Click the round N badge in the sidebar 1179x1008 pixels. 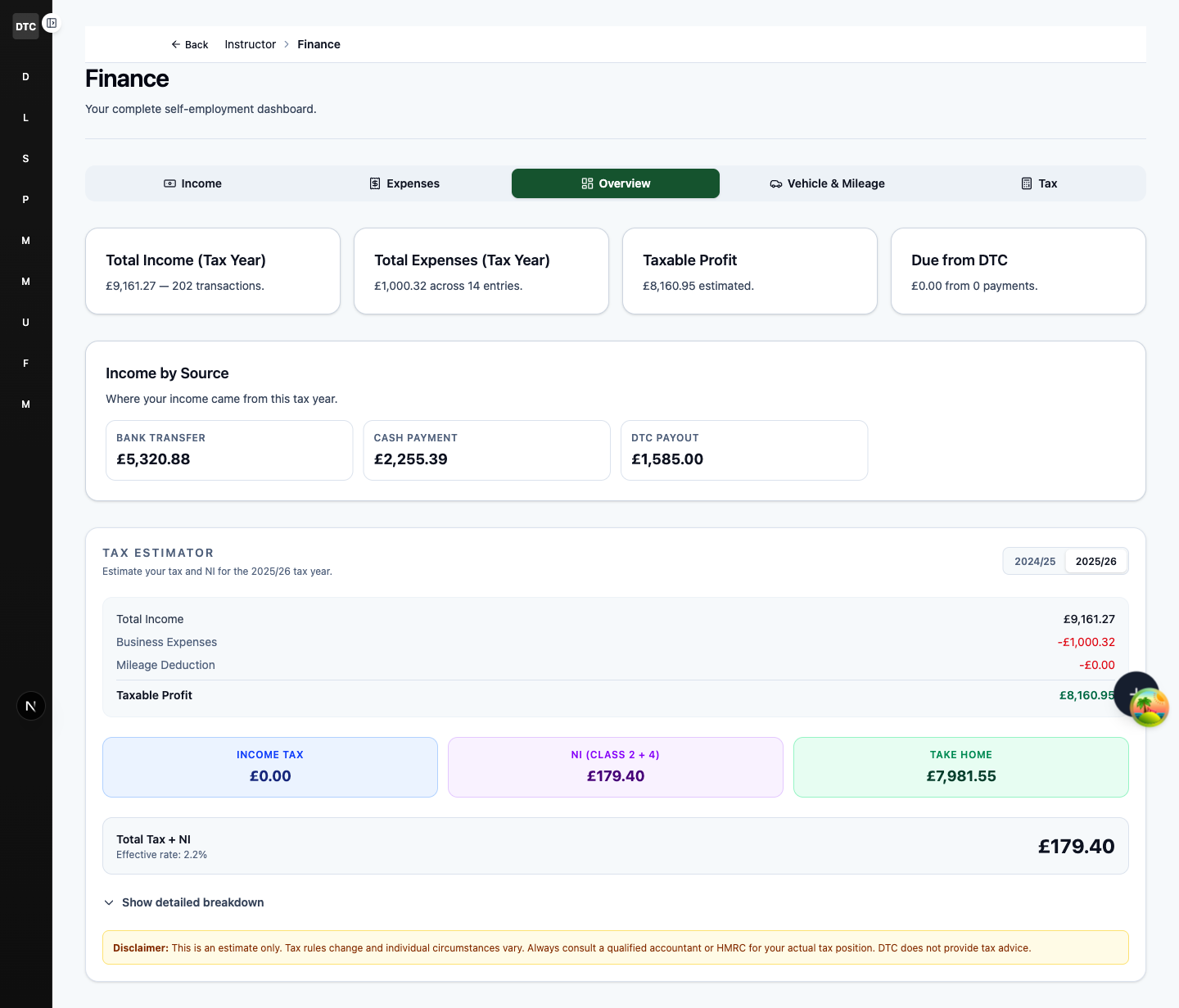[x=31, y=706]
